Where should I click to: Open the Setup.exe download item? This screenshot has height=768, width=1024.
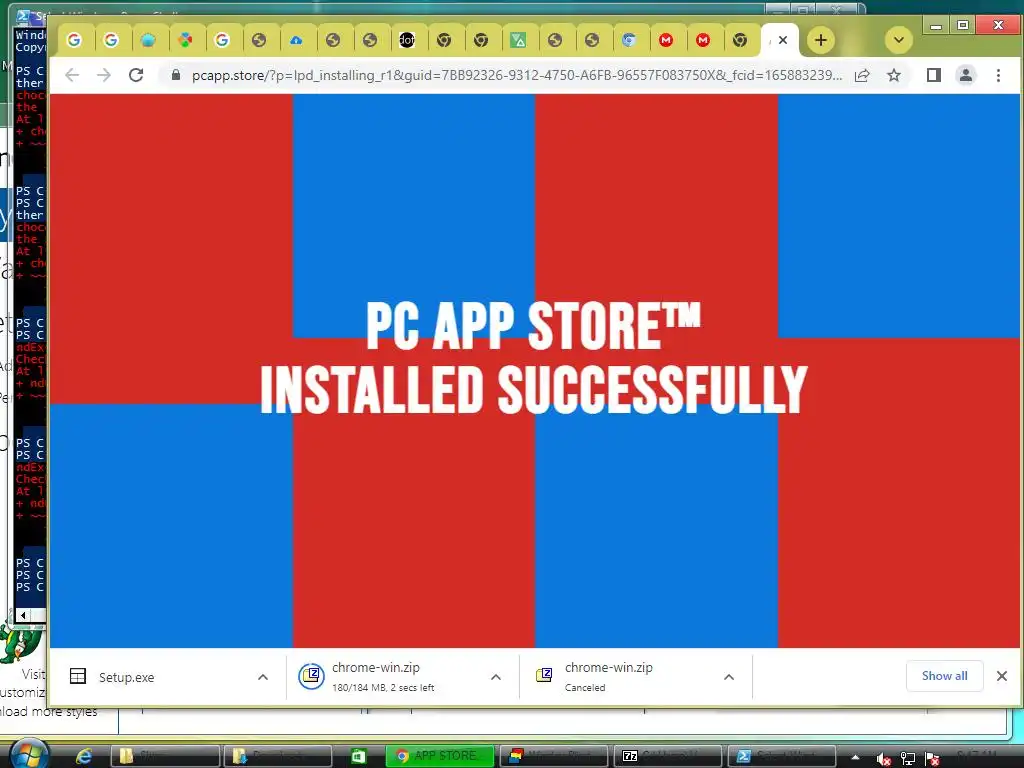(127, 677)
